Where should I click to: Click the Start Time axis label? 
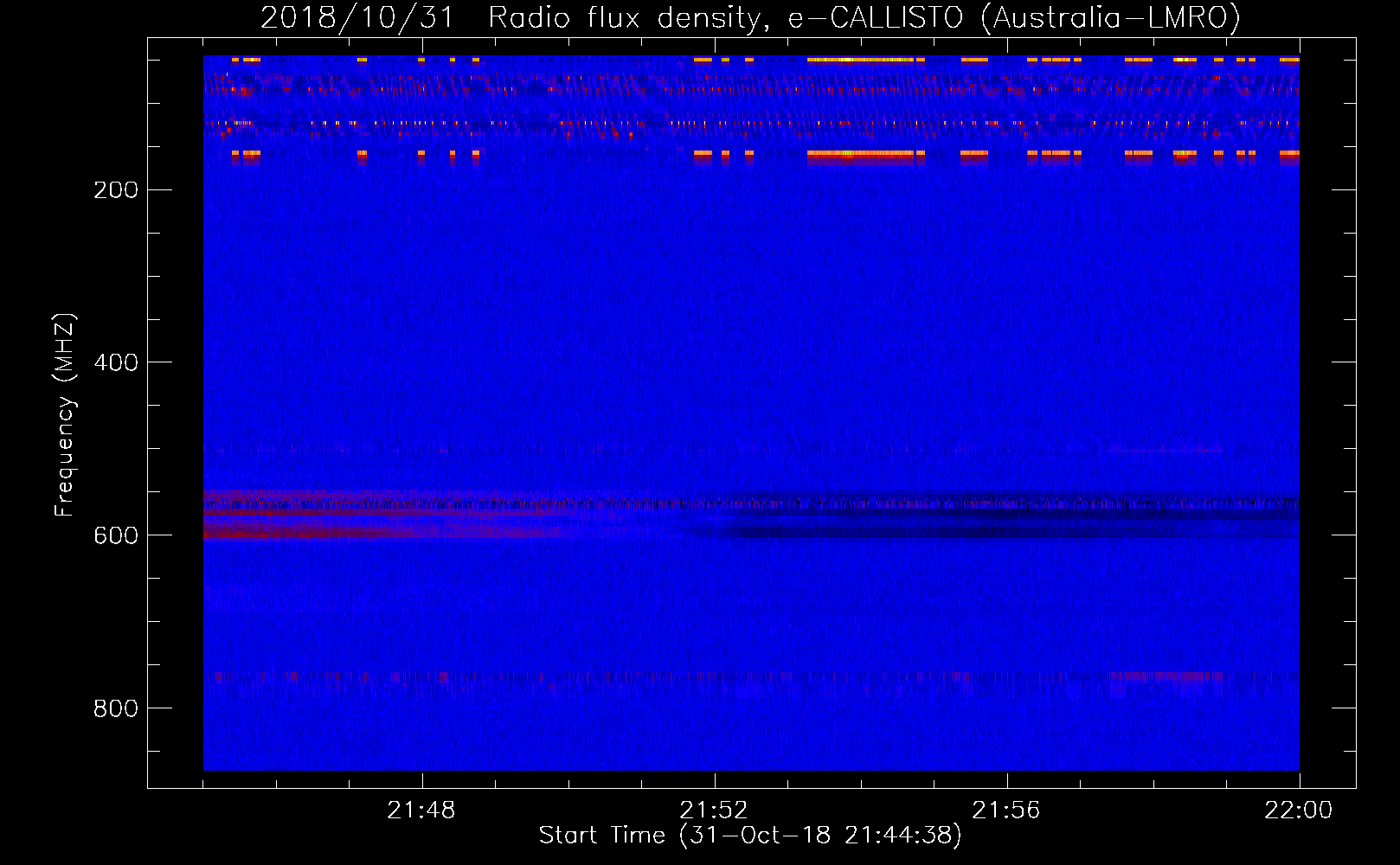[750, 836]
